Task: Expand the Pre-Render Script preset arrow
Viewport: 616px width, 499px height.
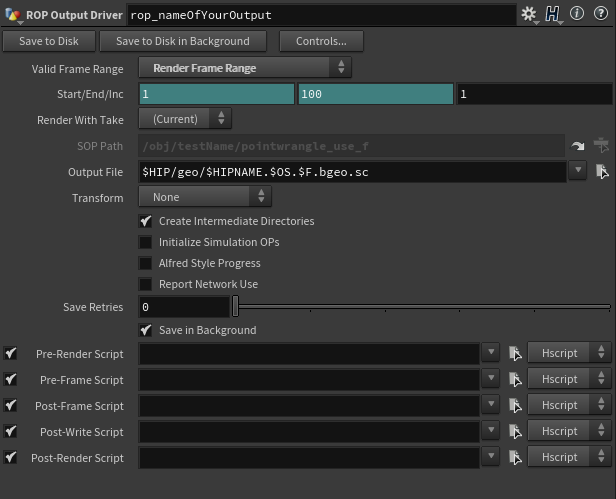Action: click(491, 352)
